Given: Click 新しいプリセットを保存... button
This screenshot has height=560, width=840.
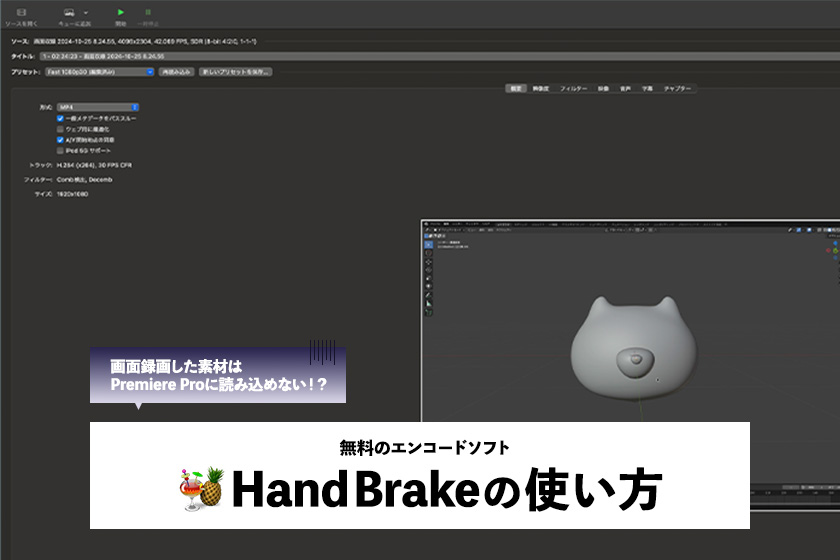Looking at the screenshot, I should [x=236, y=72].
